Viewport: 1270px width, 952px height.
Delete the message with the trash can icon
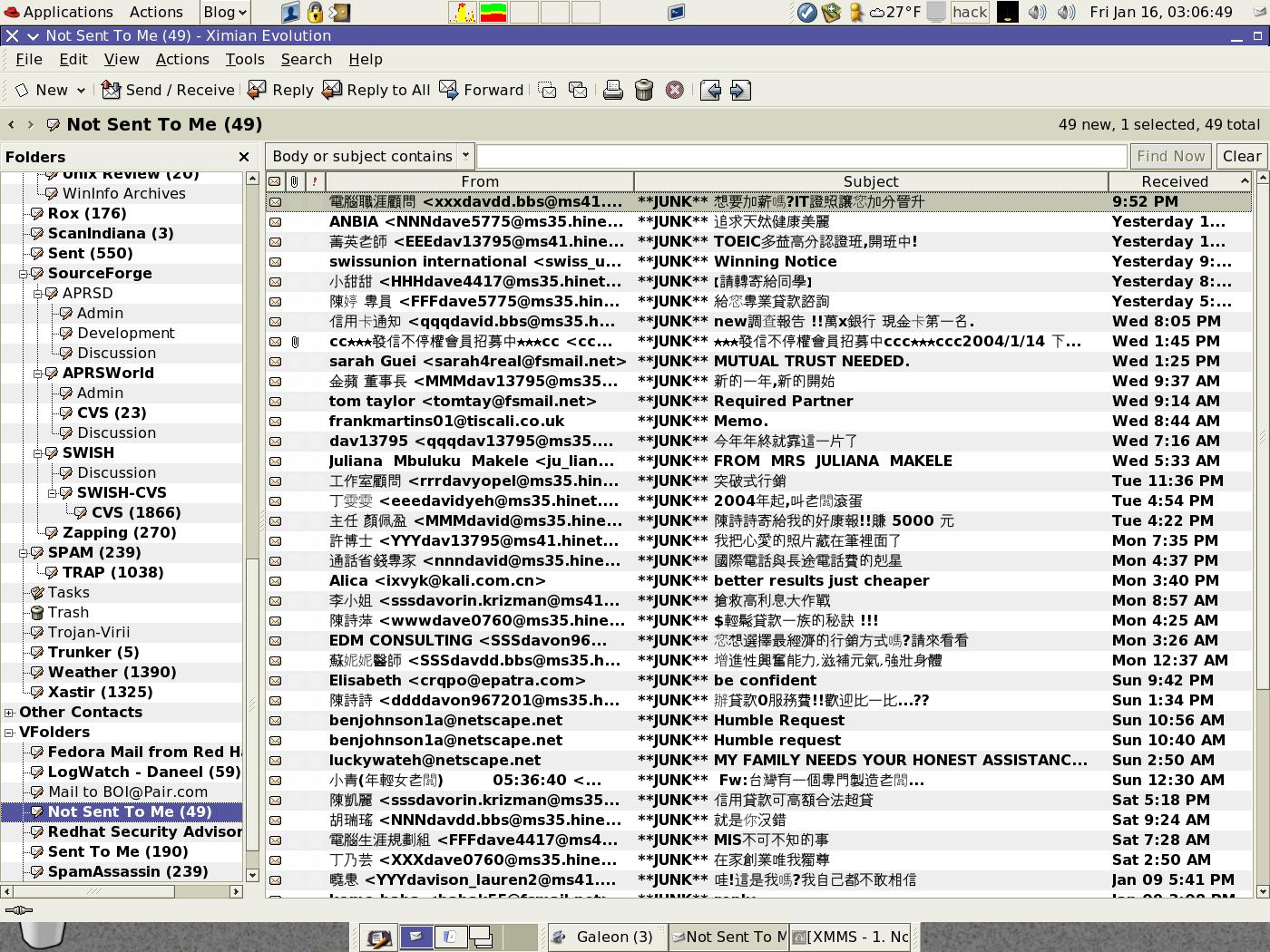click(644, 90)
